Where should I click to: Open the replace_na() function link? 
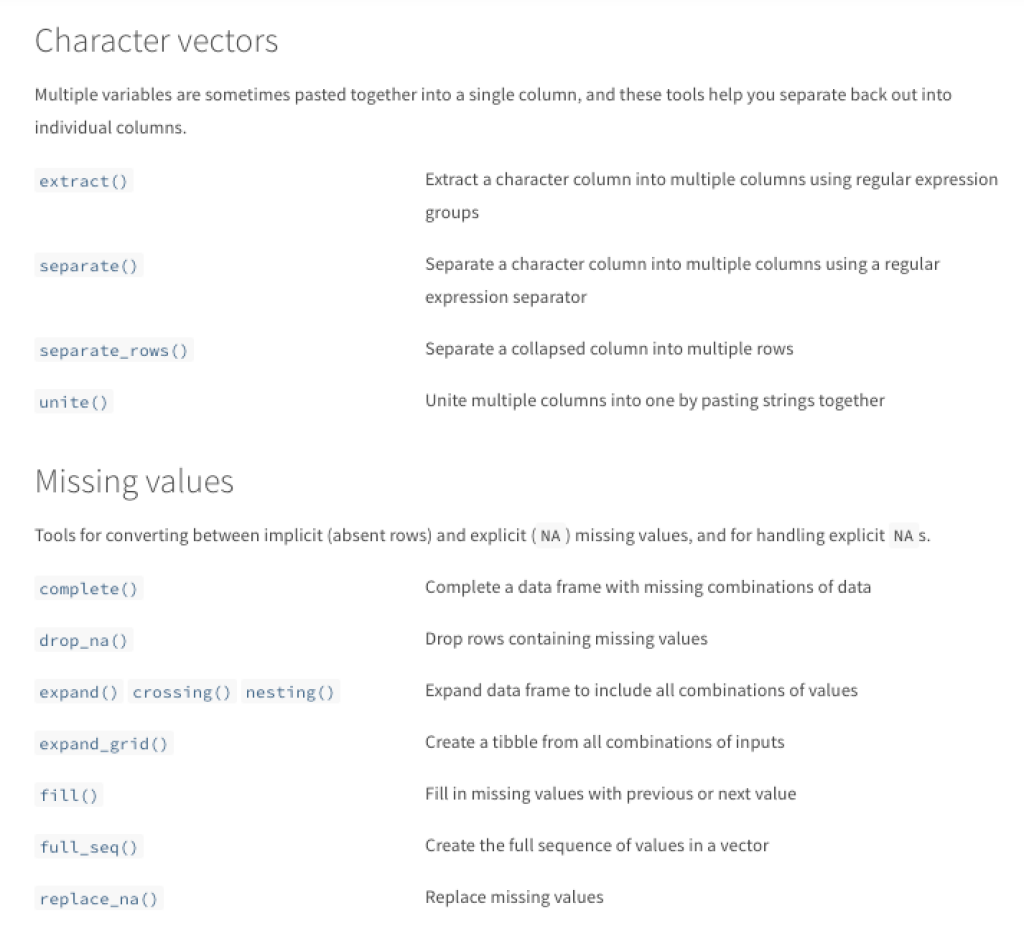tap(99, 899)
